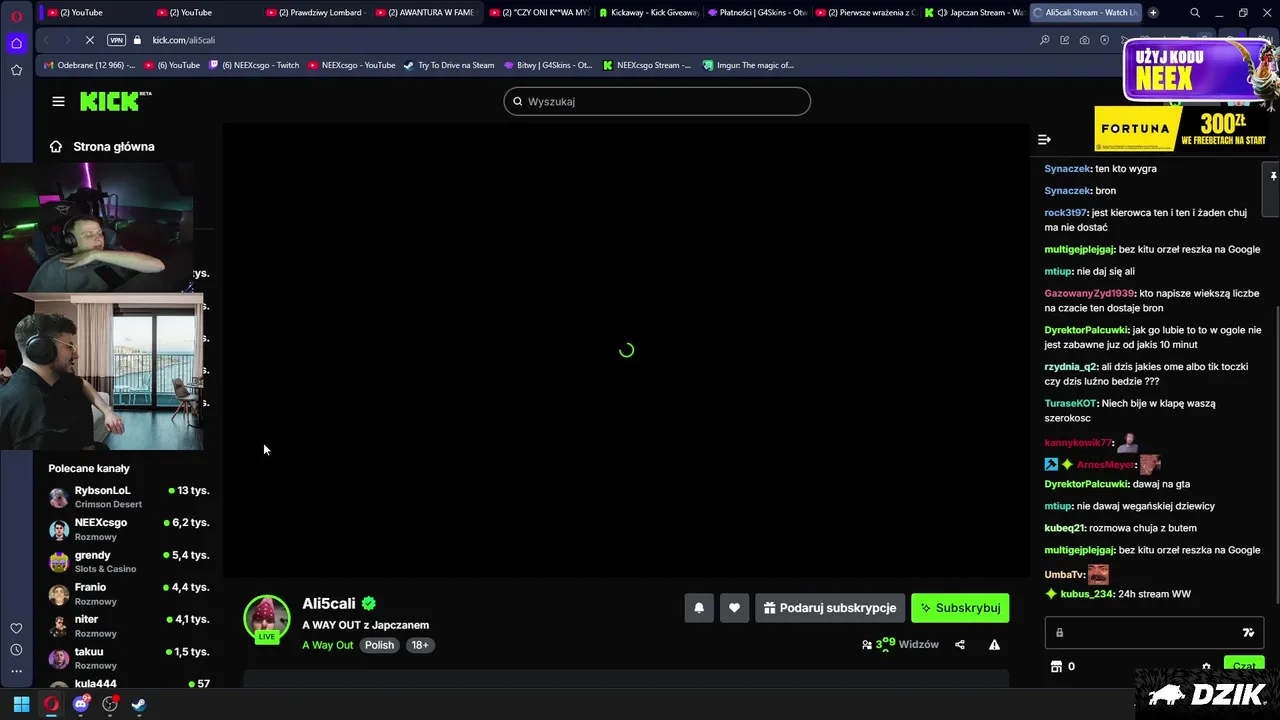Click Podaruj subskrypcje button
The width and height of the screenshot is (1280, 720).
point(830,608)
